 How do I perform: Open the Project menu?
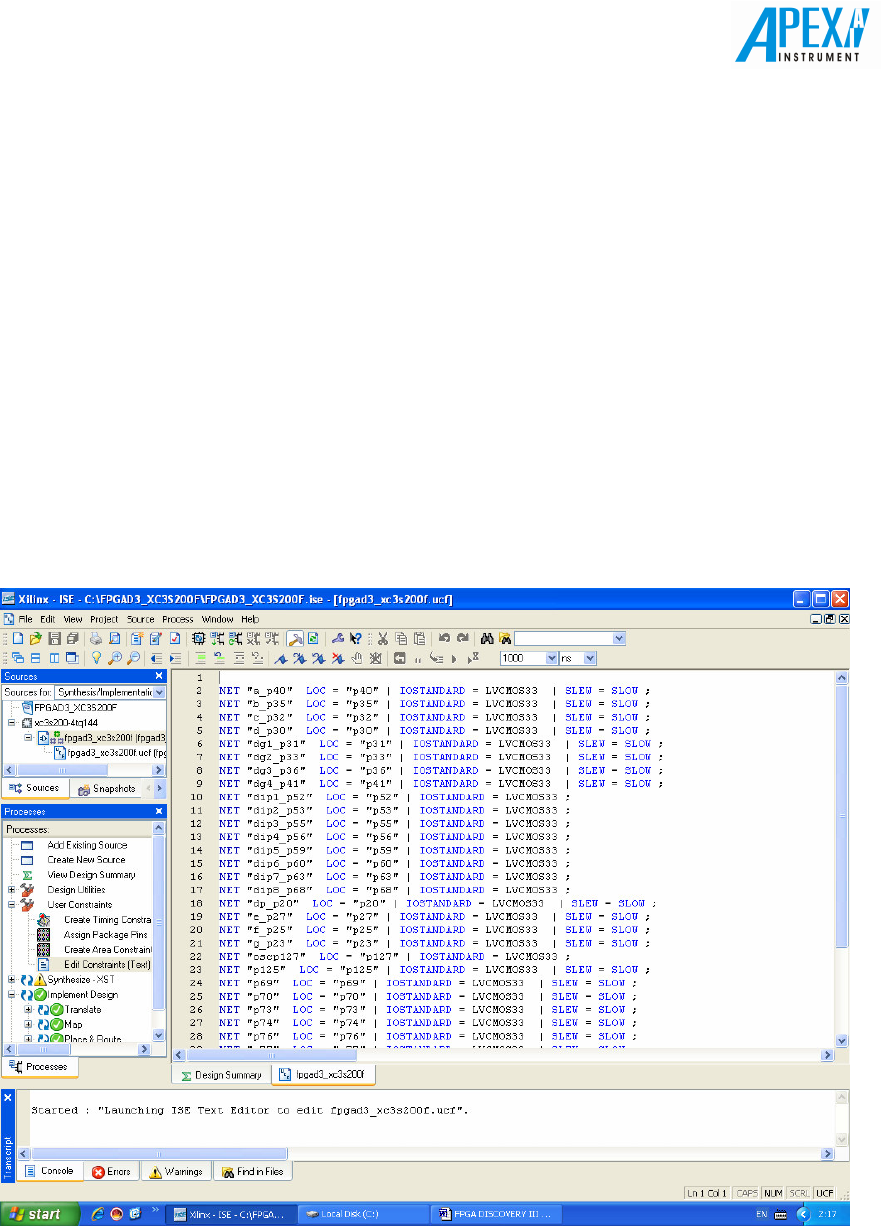pyautogui.click(x=104, y=619)
